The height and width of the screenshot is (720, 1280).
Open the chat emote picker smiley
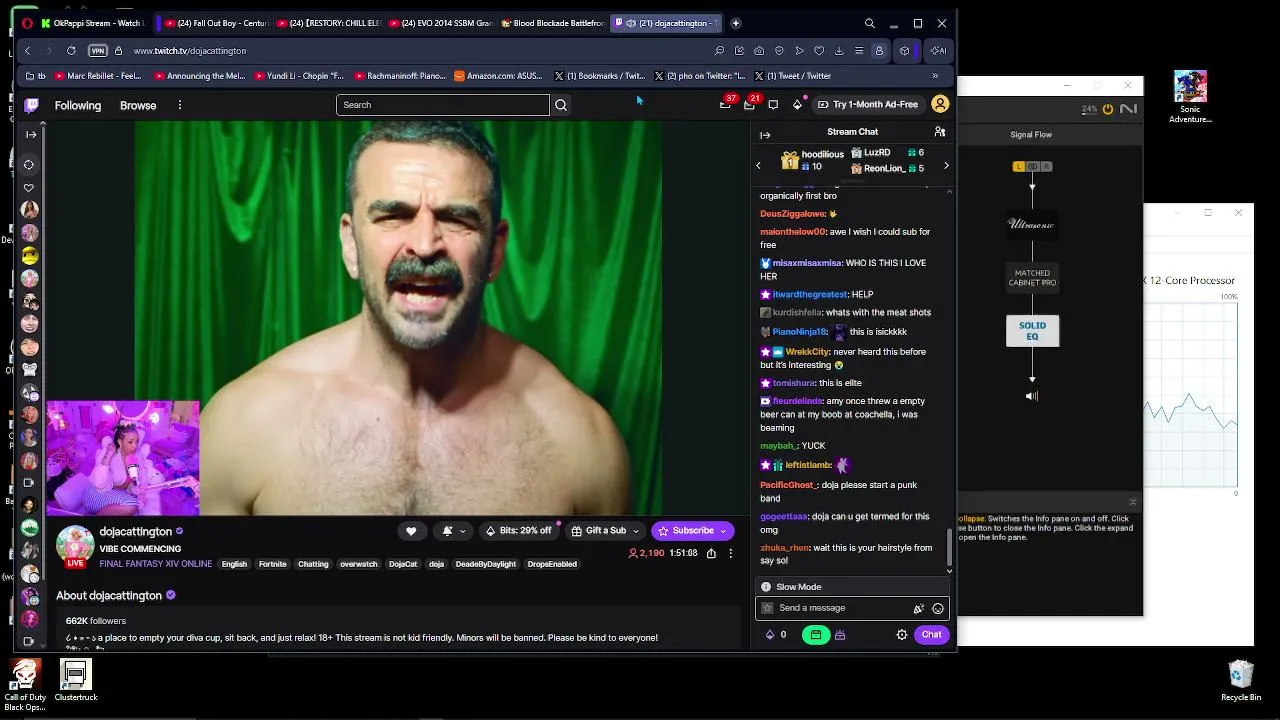[x=938, y=608]
